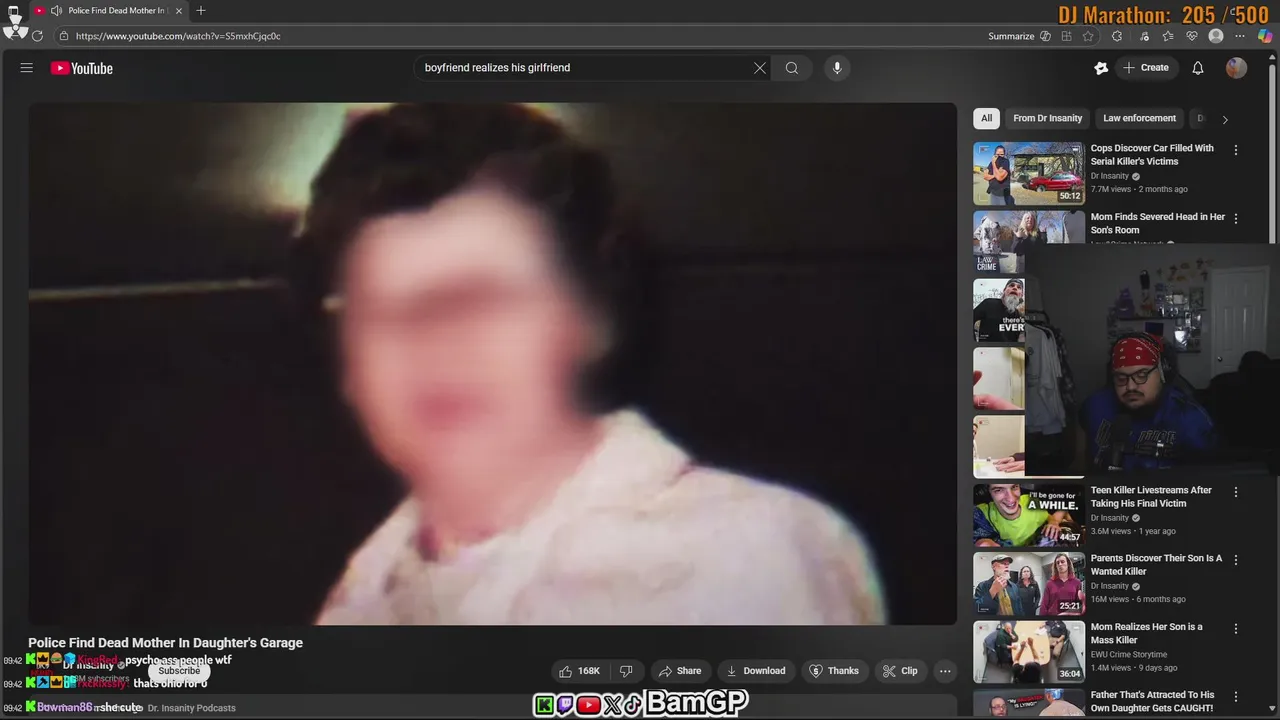Open the browser Extensions puzzle icon

[x=1117, y=36]
